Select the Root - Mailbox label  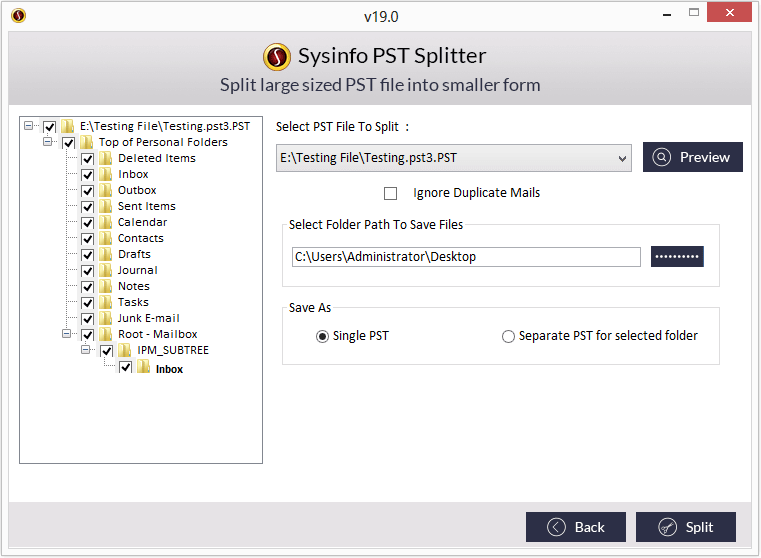click(x=158, y=334)
